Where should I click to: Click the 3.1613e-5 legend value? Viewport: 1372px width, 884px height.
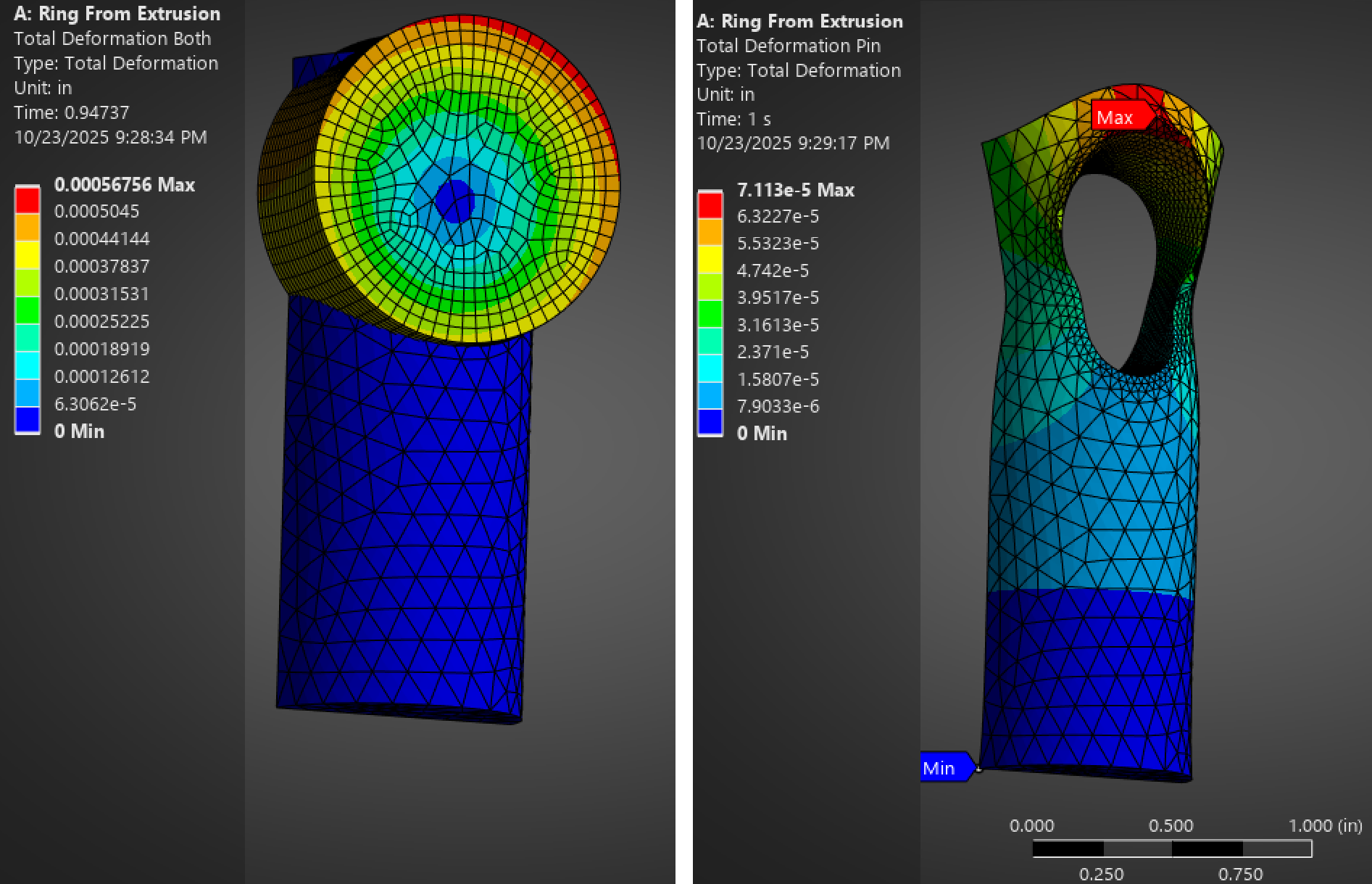778,325
